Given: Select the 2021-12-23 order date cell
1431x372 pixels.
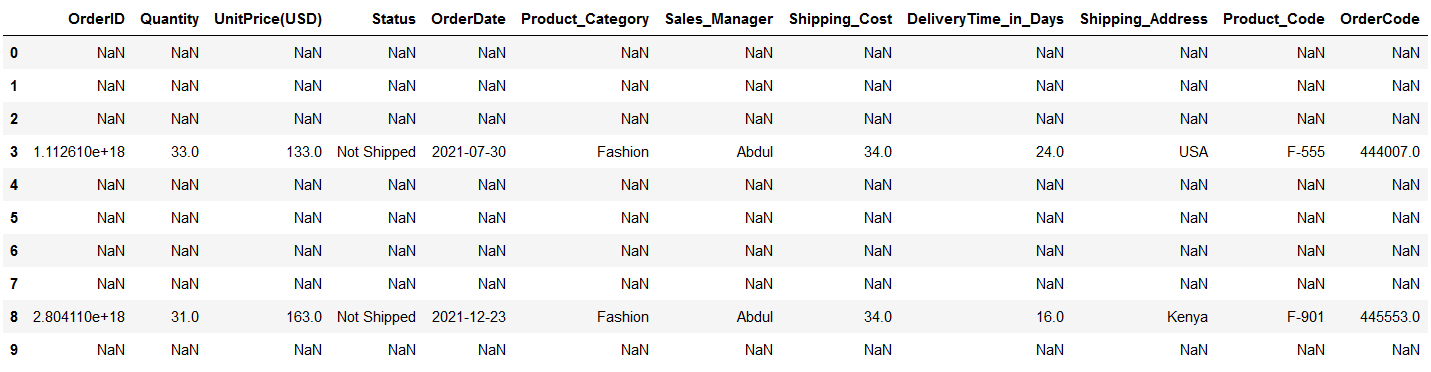Looking at the screenshot, I should pyautogui.click(x=469, y=317).
